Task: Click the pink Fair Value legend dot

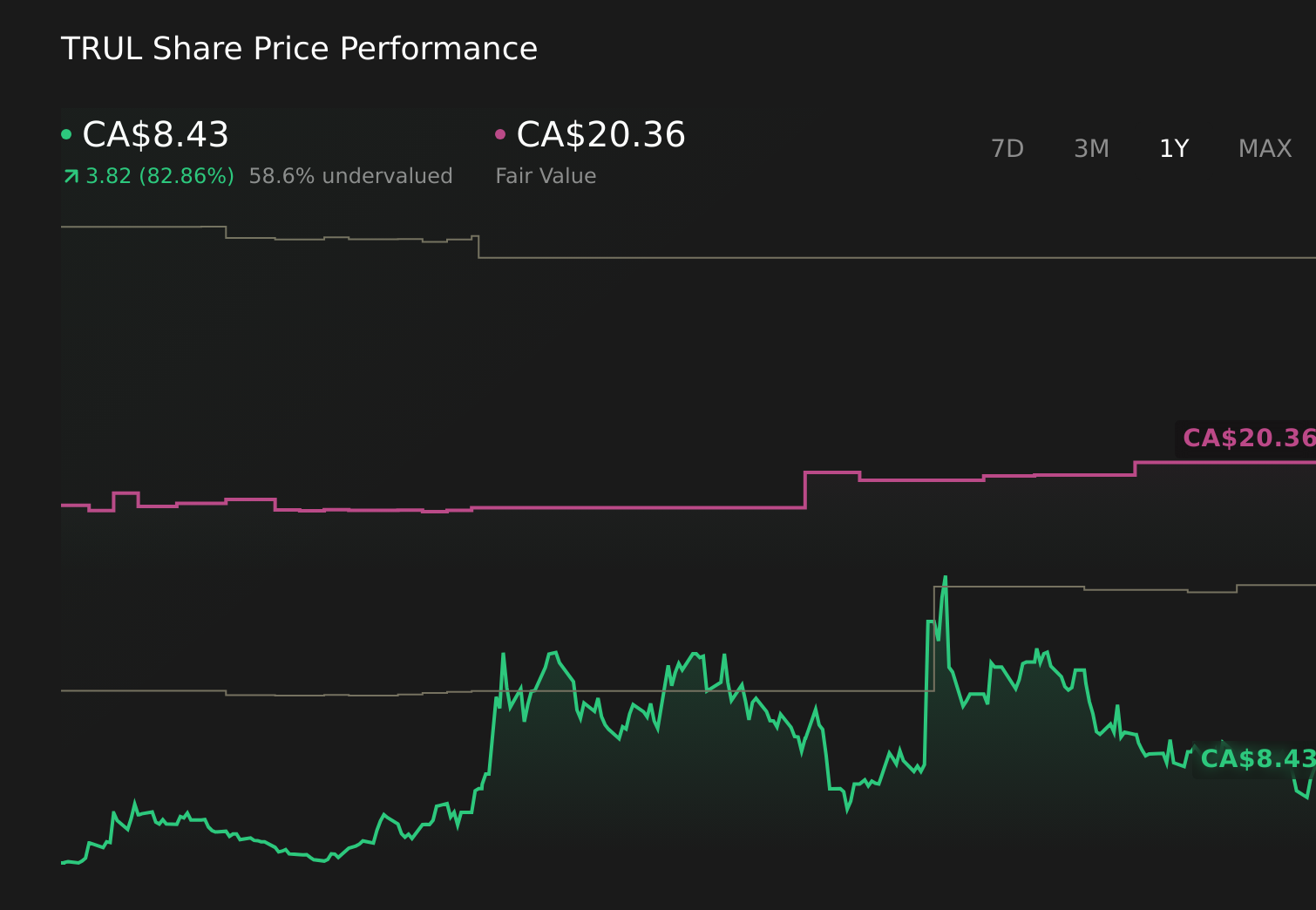Action: point(500,134)
